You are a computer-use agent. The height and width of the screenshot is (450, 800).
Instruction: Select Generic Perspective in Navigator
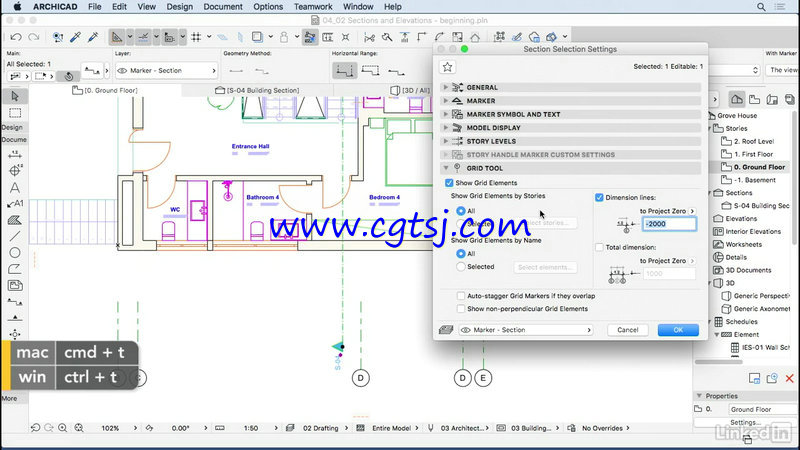(x=762, y=296)
